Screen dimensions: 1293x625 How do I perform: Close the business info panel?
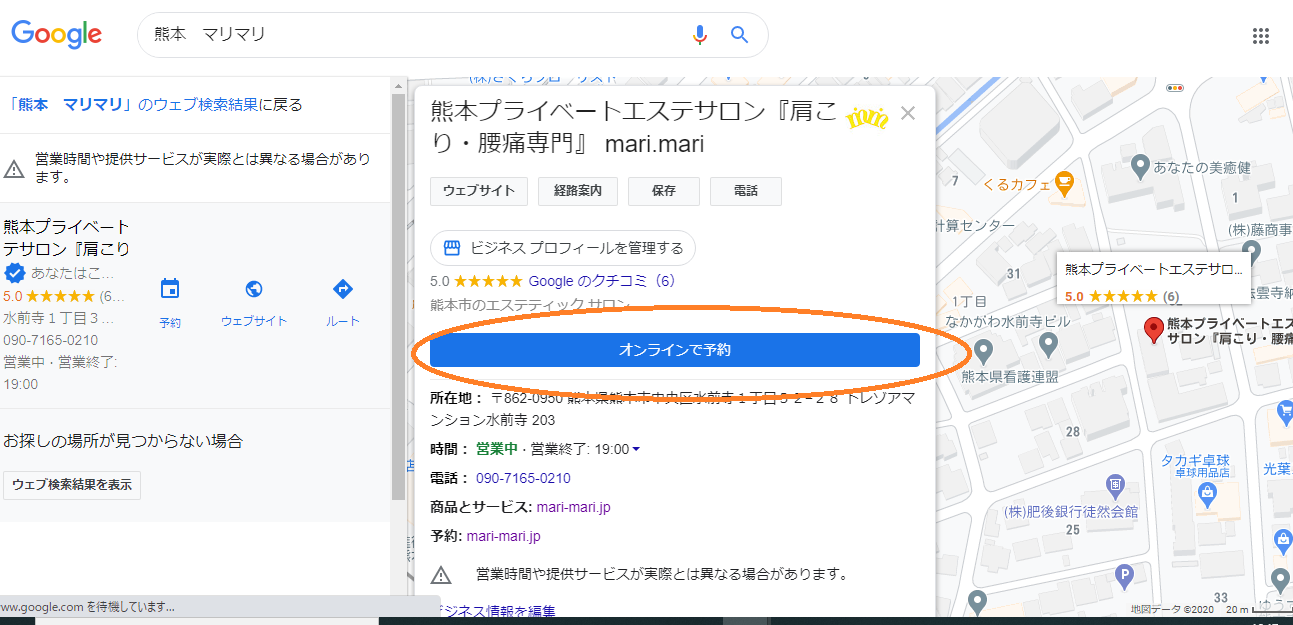coord(908,113)
